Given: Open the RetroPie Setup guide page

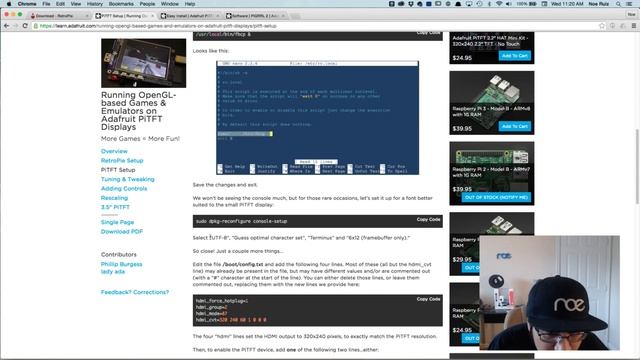Looking at the screenshot, I should [122, 160].
